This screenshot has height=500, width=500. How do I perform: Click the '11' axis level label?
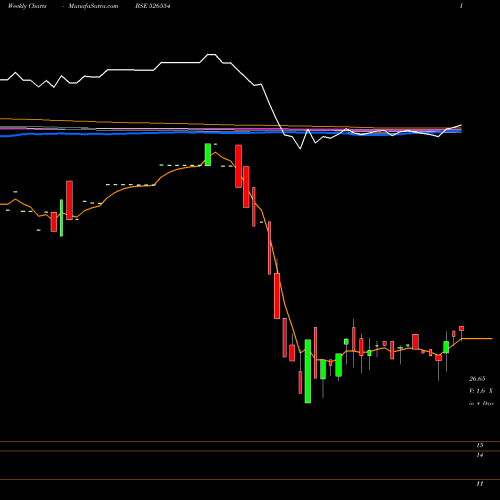[480, 484]
